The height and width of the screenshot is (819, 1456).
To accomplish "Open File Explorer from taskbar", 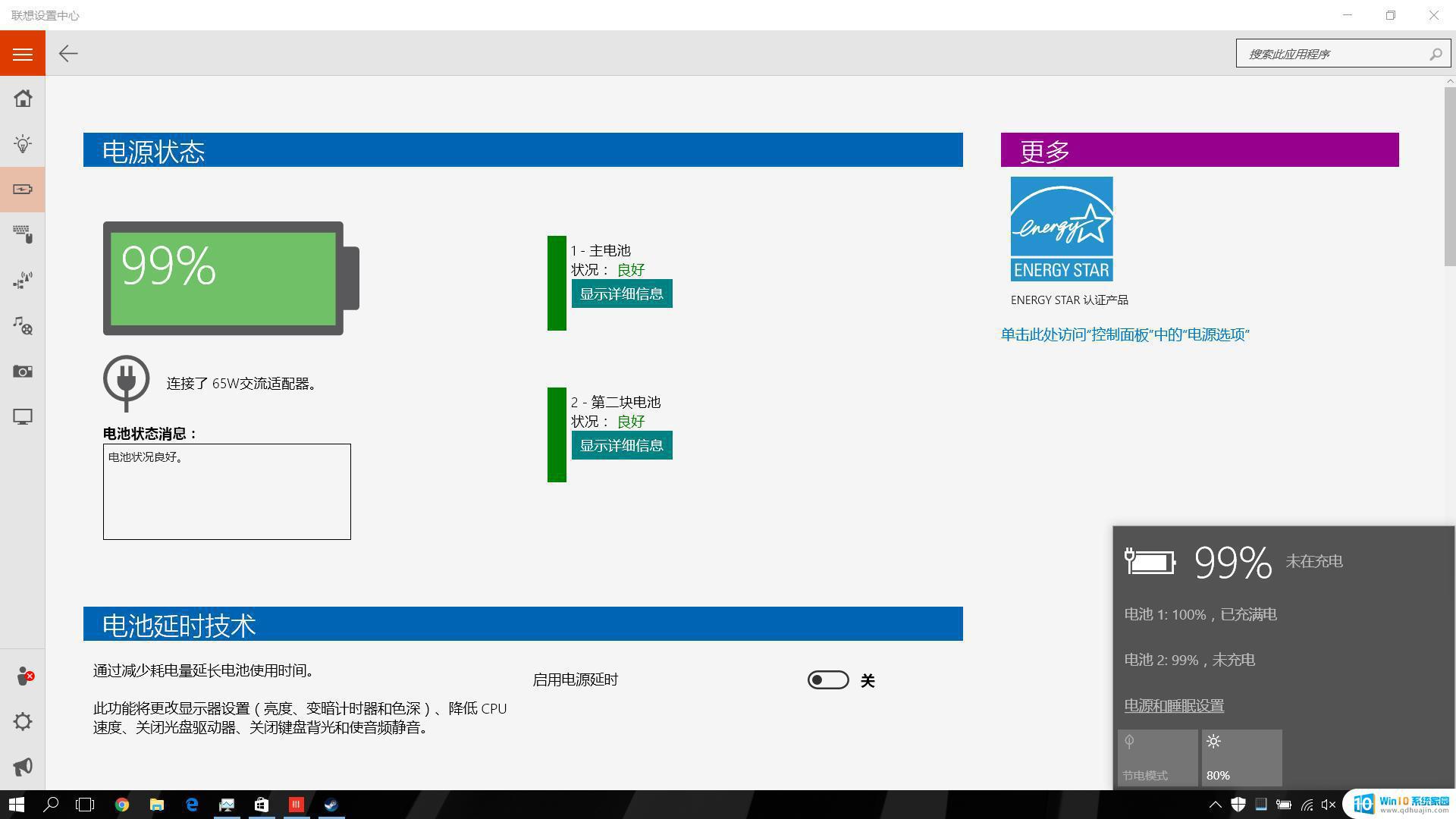I will coord(157,805).
